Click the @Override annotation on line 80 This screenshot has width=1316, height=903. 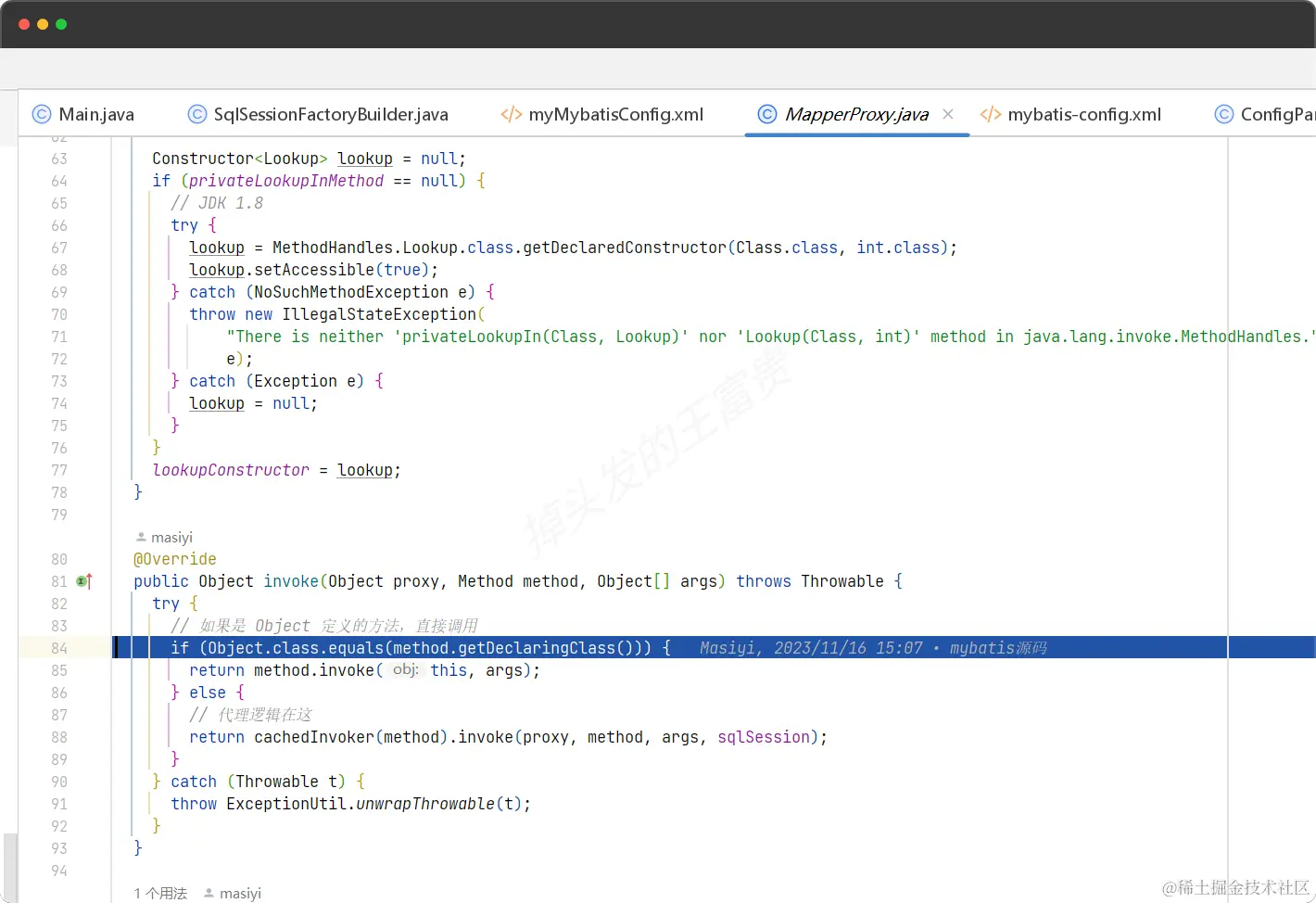click(x=175, y=559)
